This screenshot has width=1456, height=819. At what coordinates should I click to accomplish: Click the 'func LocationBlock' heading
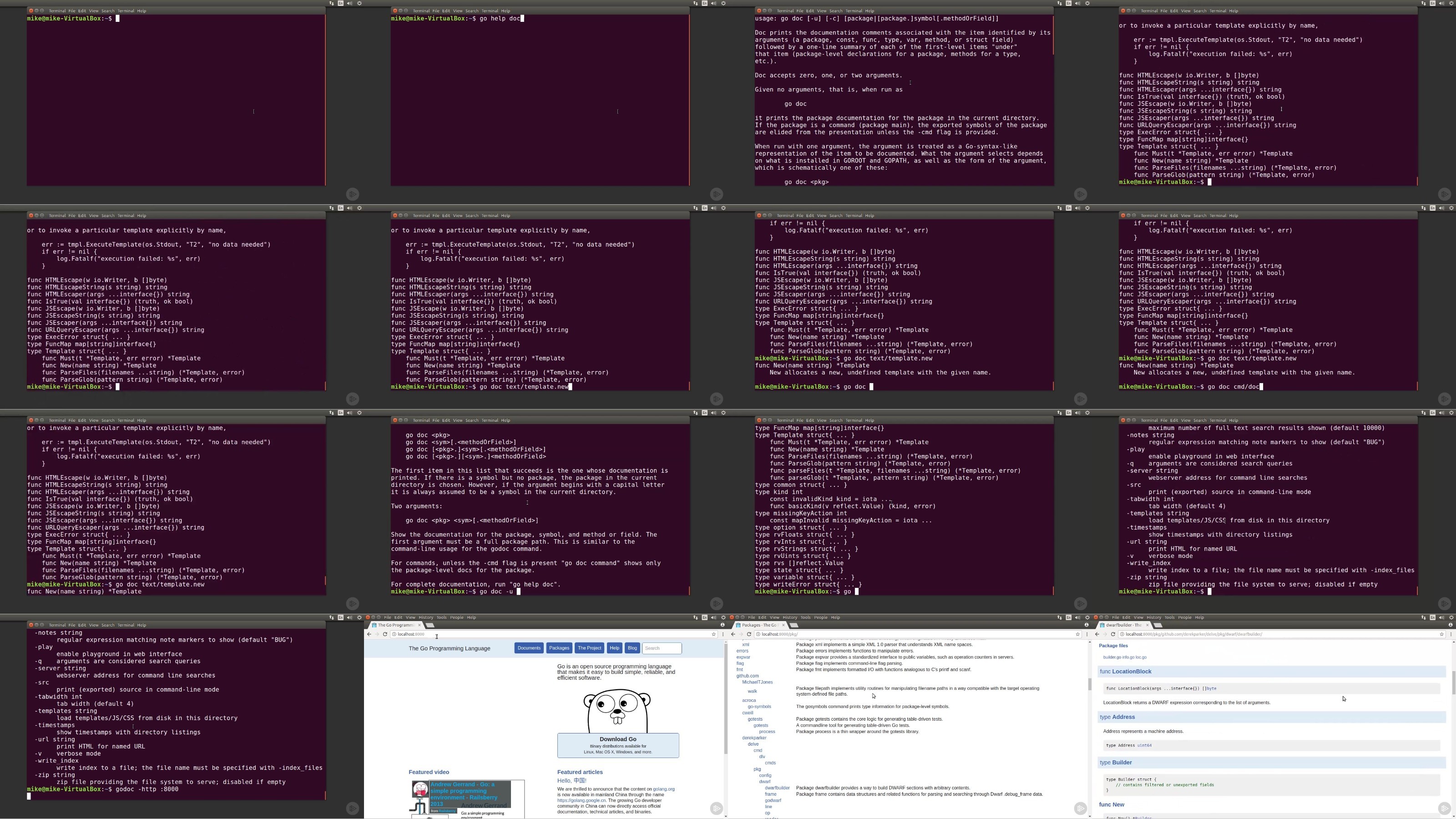(x=1125, y=672)
